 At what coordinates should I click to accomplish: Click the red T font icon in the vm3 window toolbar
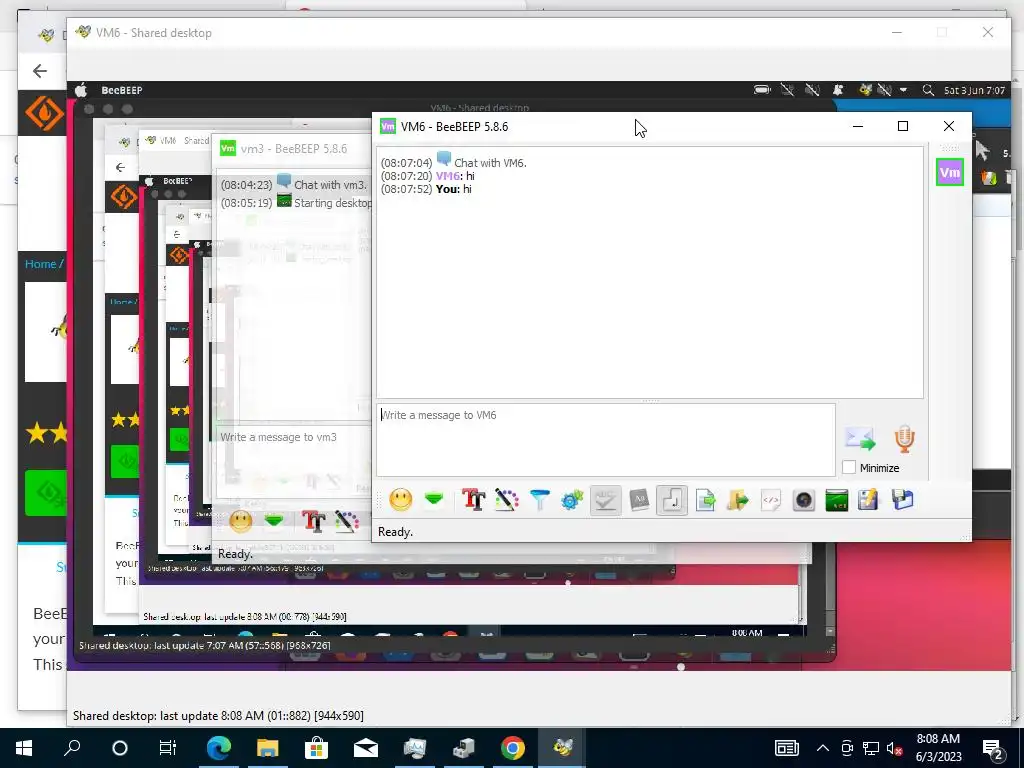pos(313,520)
